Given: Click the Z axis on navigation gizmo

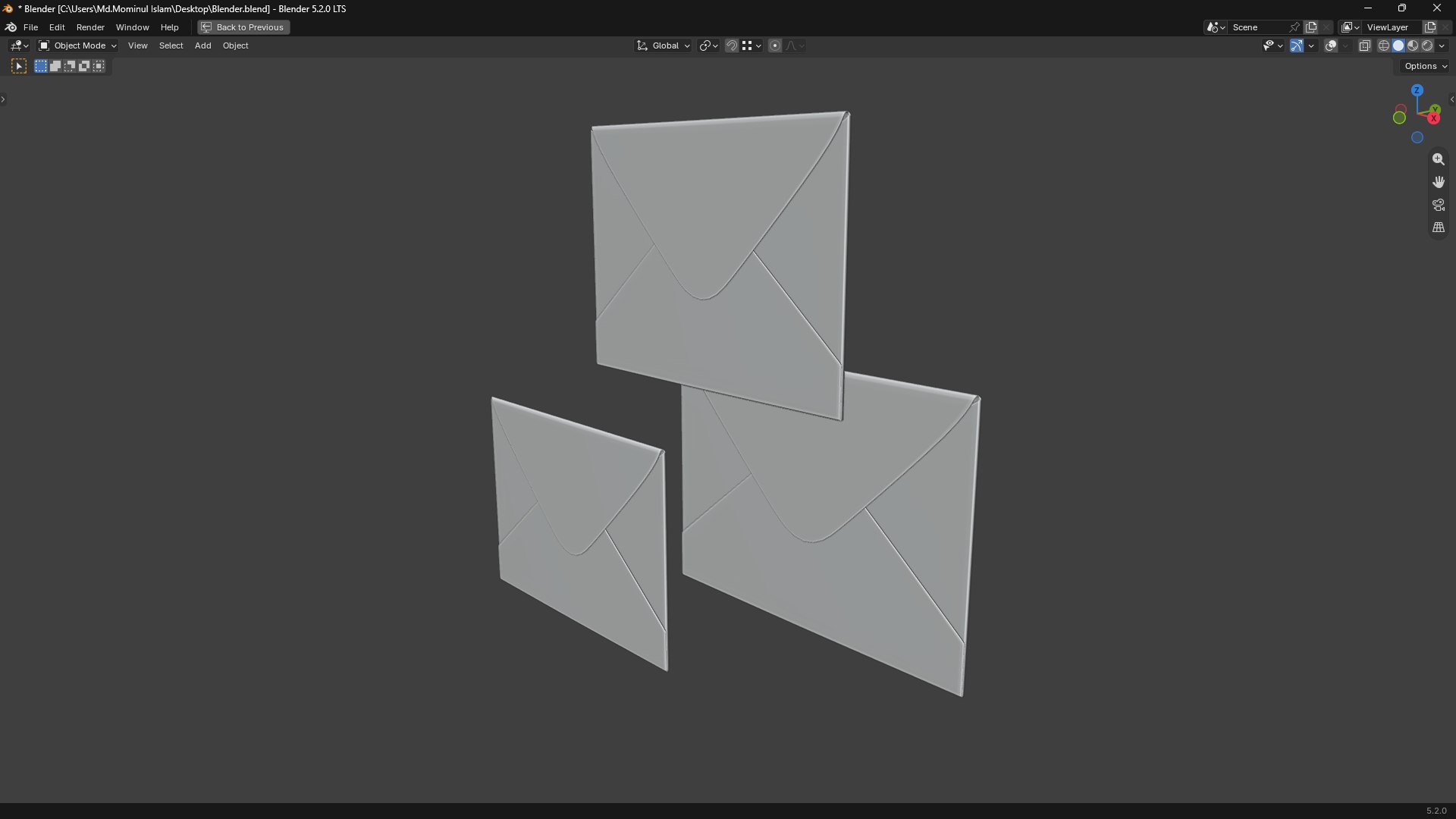Looking at the screenshot, I should click(x=1417, y=90).
